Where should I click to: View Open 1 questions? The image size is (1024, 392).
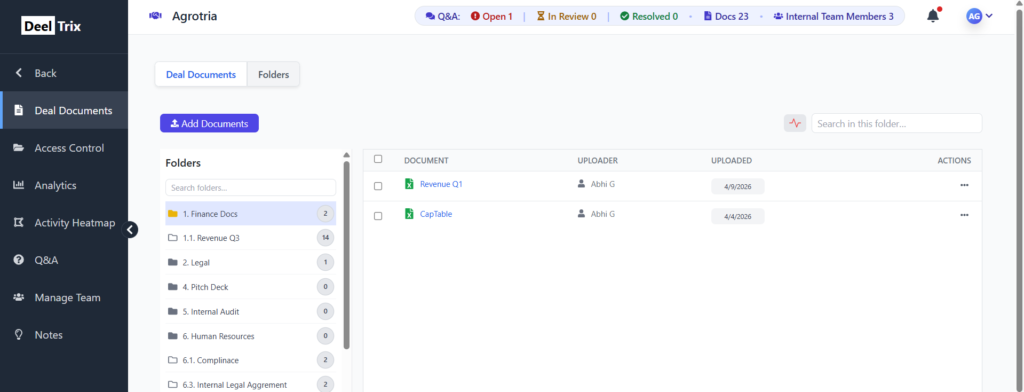point(492,16)
